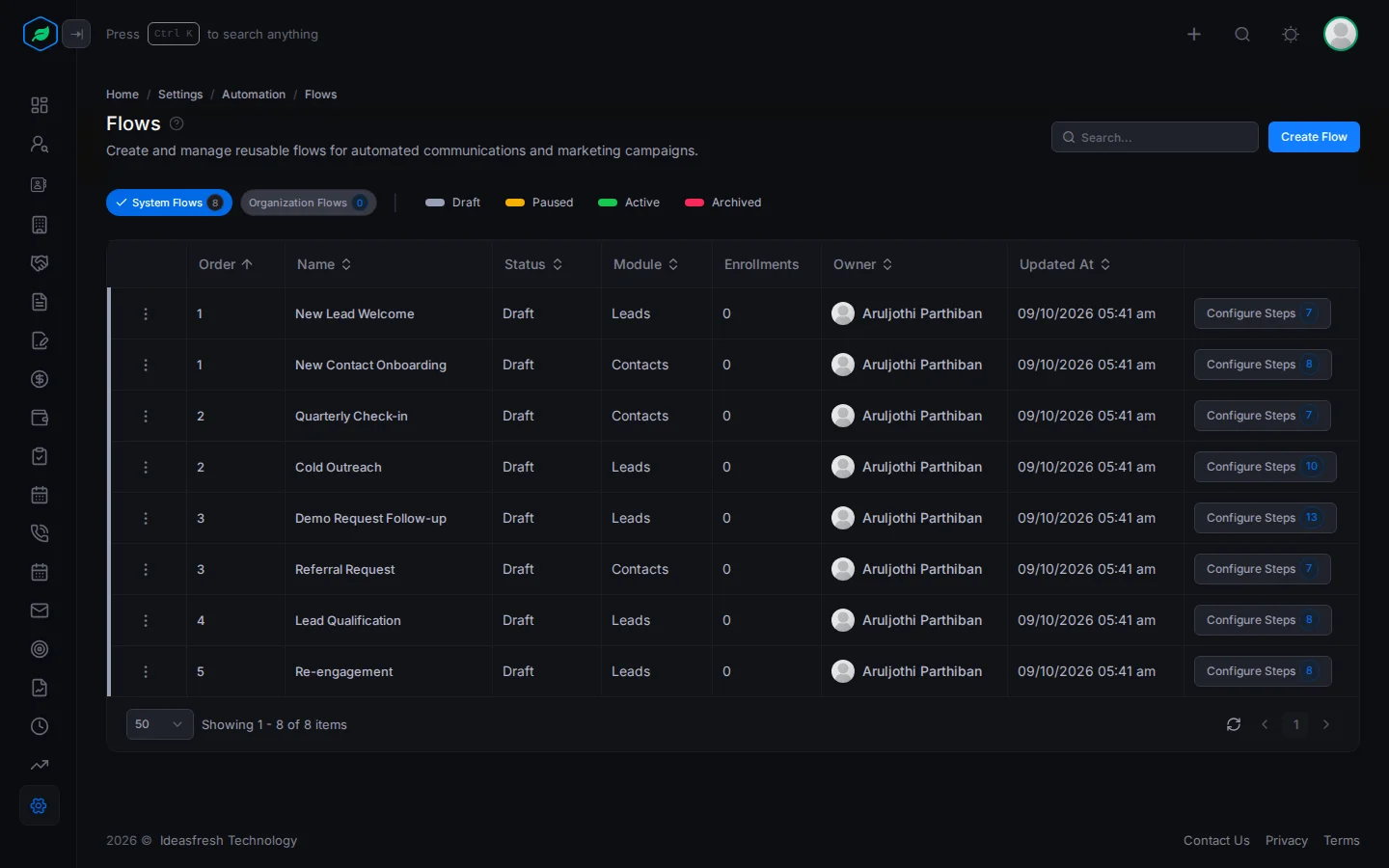The height and width of the screenshot is (868, 1389).
Task: Sort by the Owner column header
Action: click(x=862, y=264)
